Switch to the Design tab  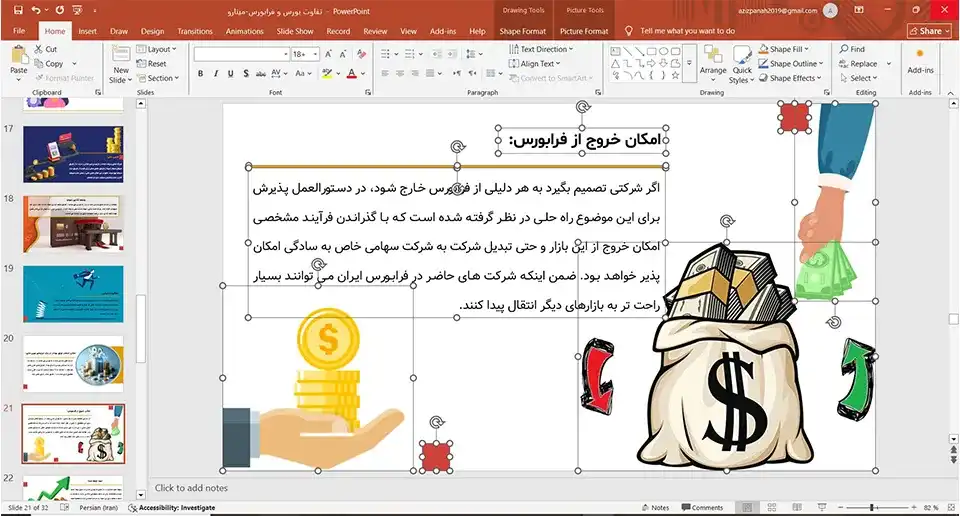tap(152, 31)
